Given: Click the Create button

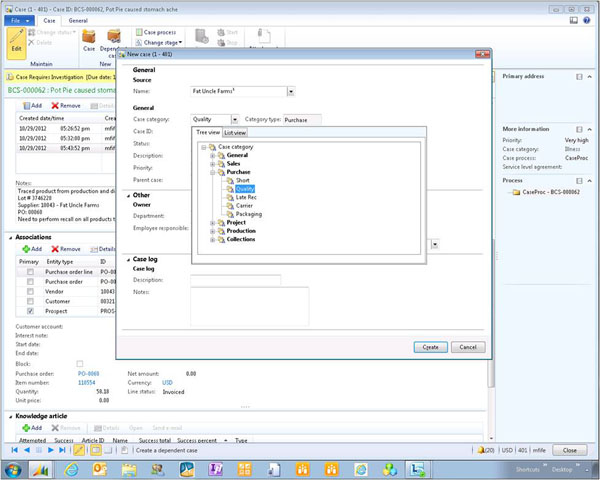Looking at the screenshot, I should [429, 346].
